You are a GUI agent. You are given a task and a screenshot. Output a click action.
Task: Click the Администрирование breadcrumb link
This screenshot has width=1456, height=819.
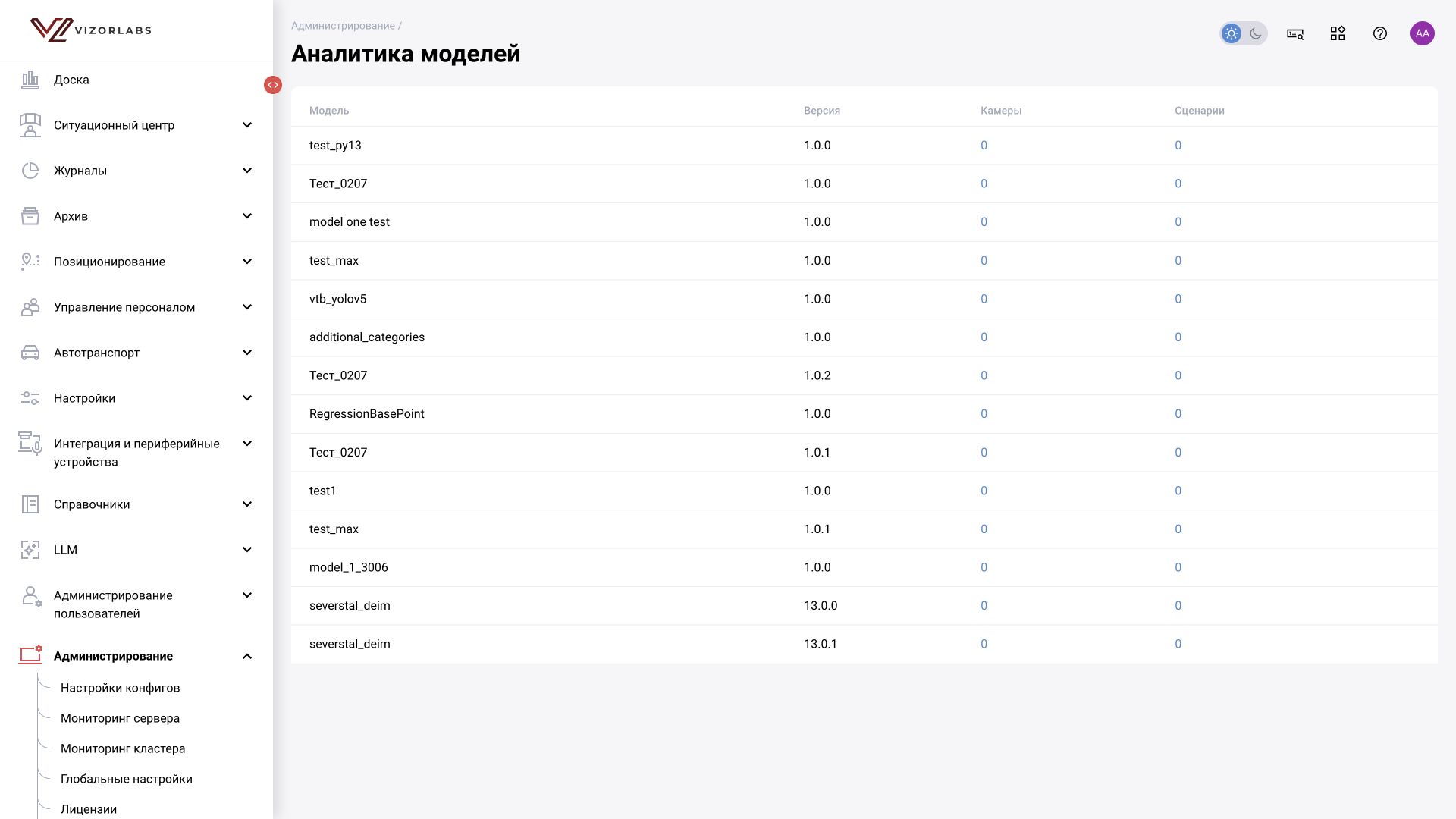(343, 26)
